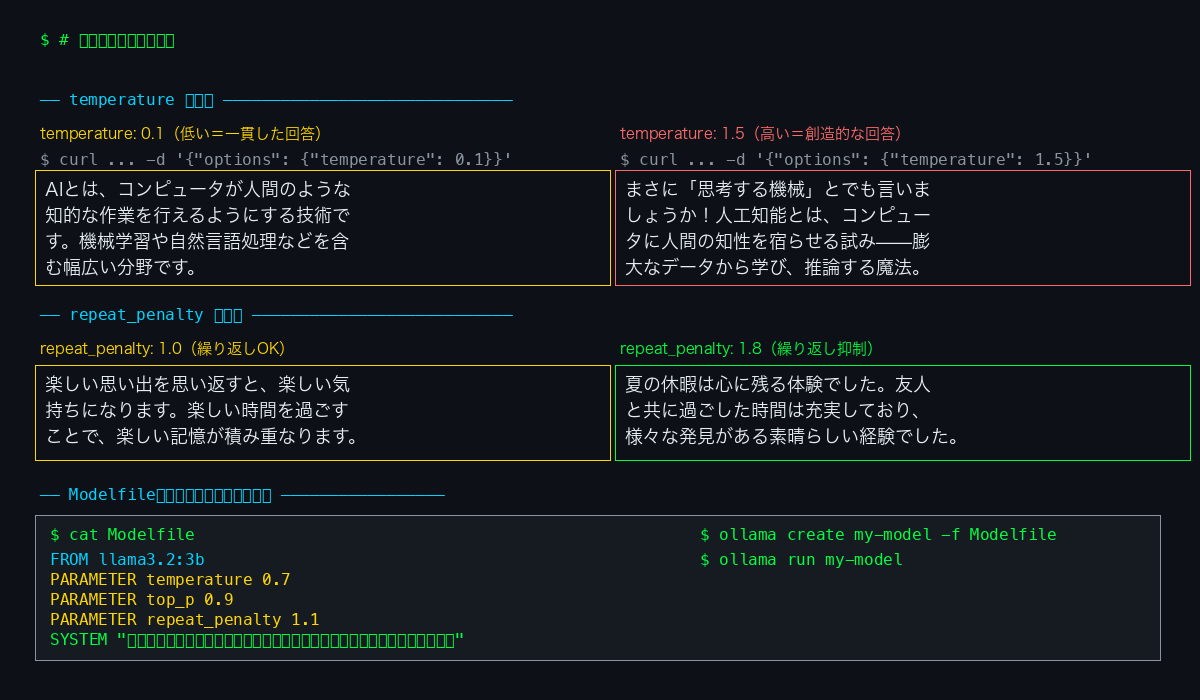Image resolution: width=1200 pixels, height=700 pixels.
Task: Click line '知的な作業を行えるようにする技術で'
Action: point(198,215)
